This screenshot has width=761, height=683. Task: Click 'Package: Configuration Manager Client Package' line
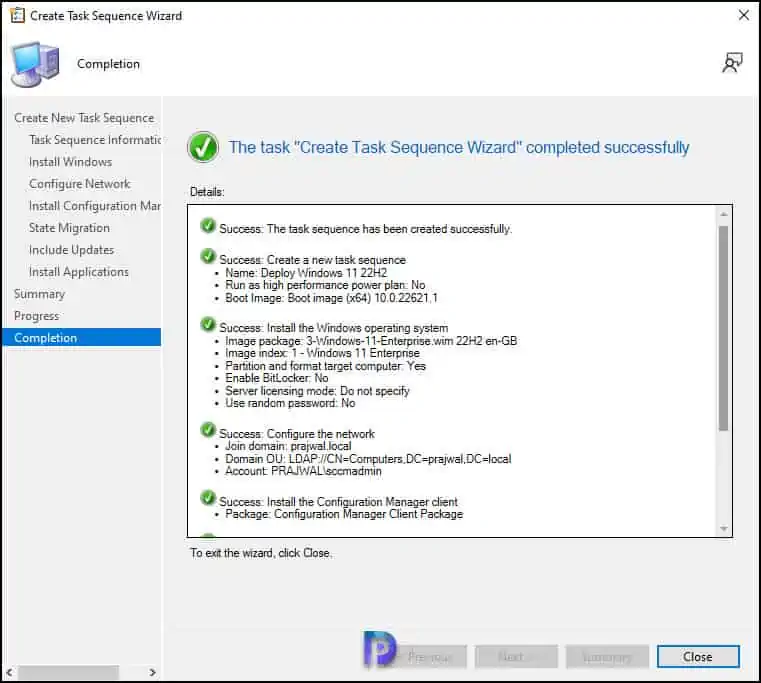tap(344, 514)
